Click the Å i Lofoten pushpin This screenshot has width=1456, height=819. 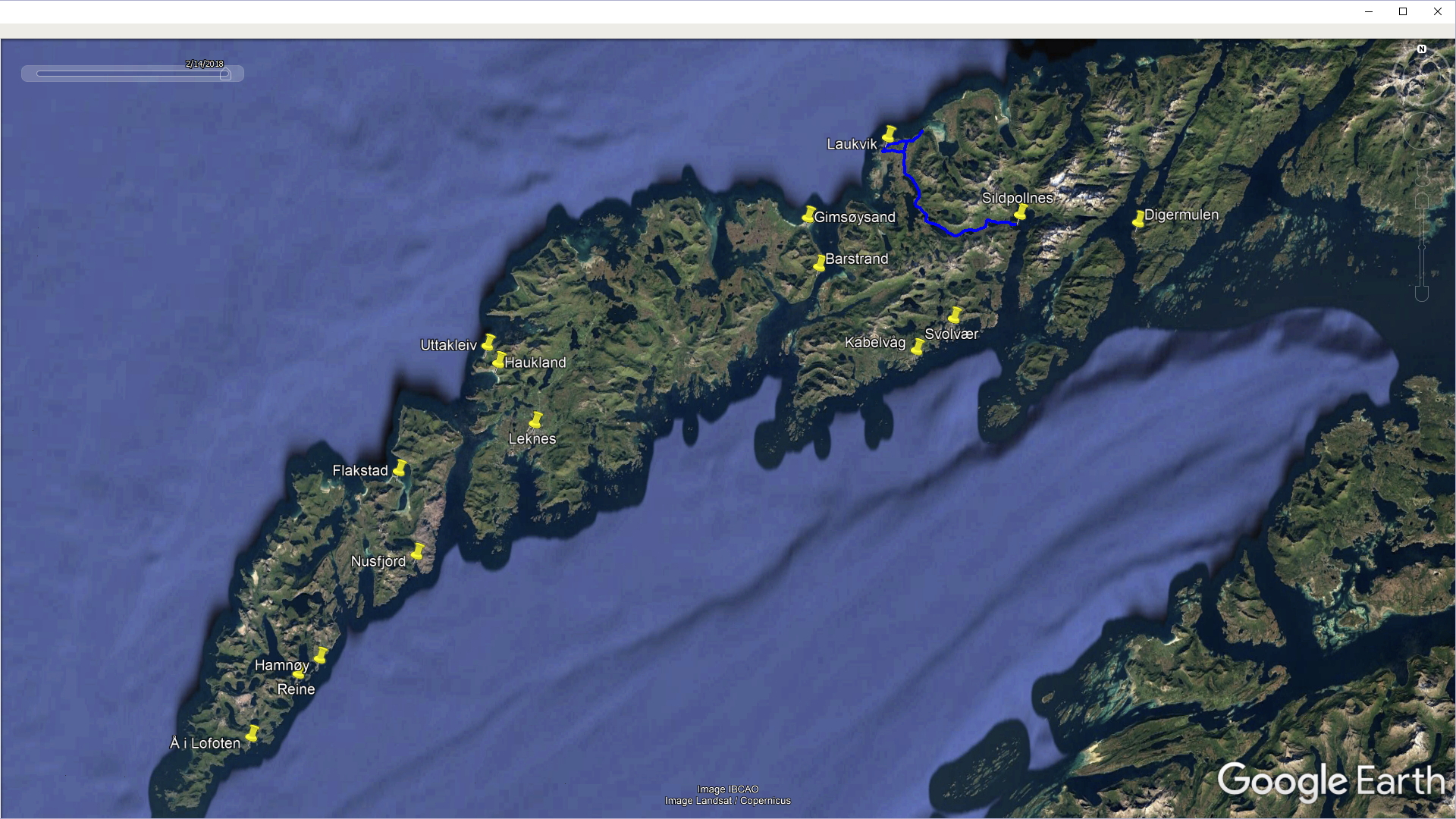click(252, 734)
